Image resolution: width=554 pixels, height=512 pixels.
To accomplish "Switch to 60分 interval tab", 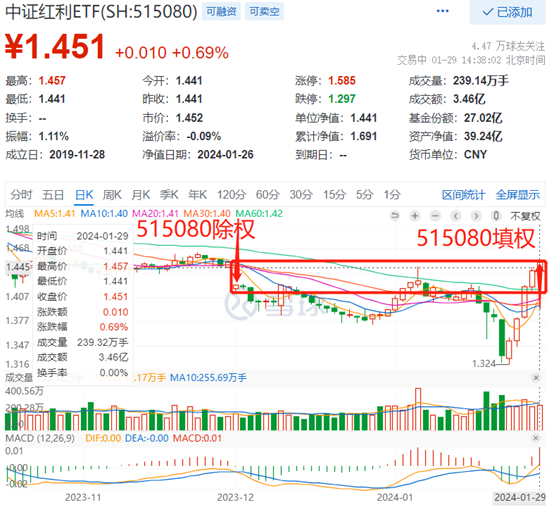I will point(267,195).
